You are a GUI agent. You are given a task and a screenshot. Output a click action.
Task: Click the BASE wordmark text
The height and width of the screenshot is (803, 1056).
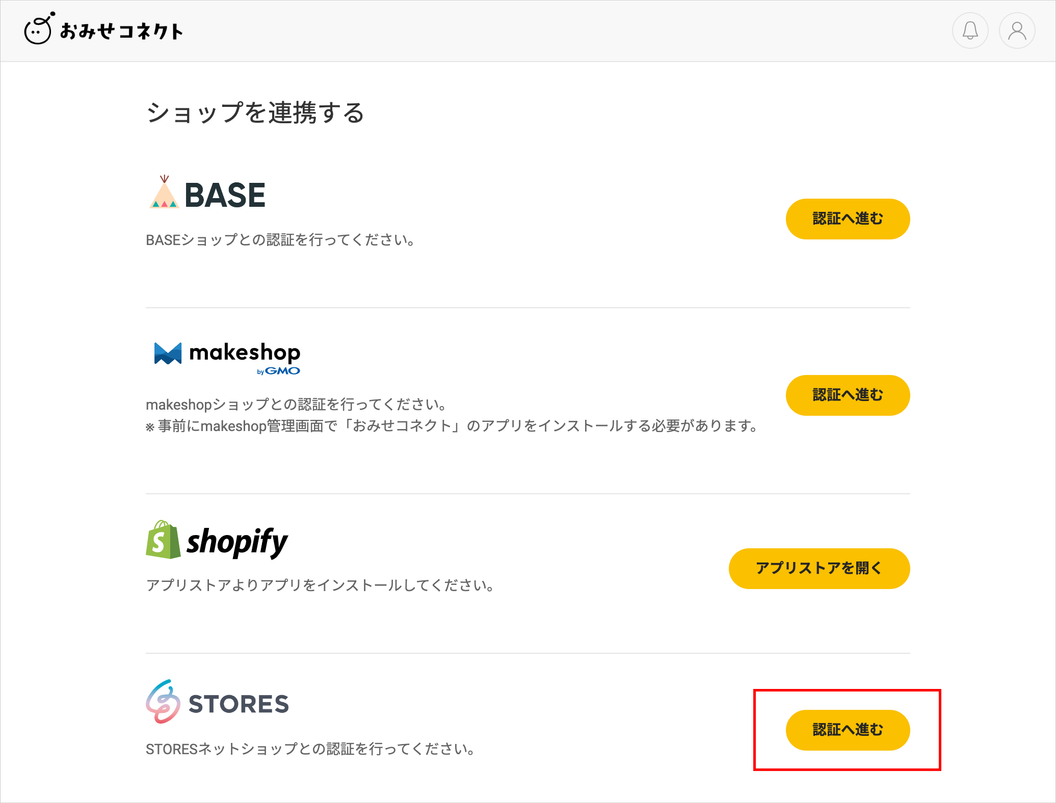click(225, 195)
